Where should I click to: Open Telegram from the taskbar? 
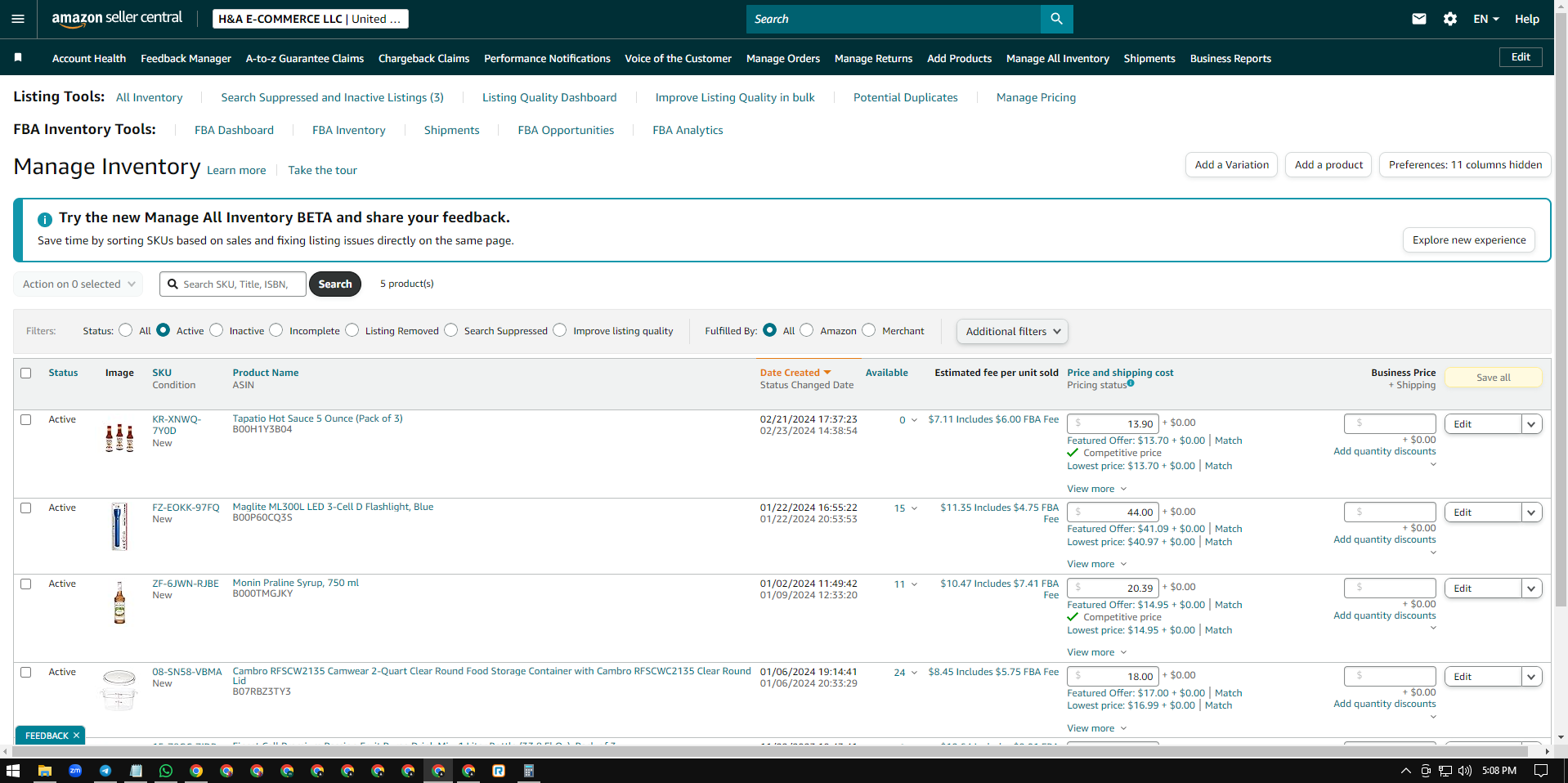(x=105, y=771)
